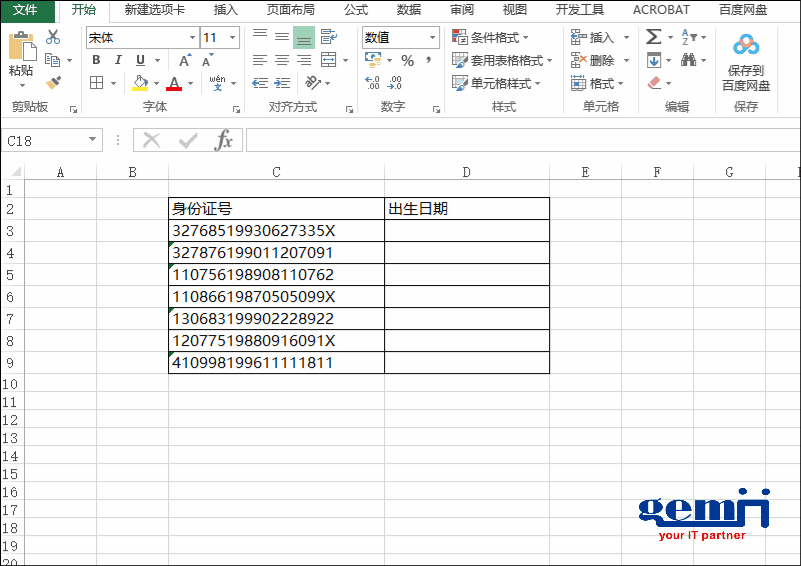Screen dimensions: 801x566
Task: Toggle Bold formatting
Action: pyautogui.click(x=96, y=60)
